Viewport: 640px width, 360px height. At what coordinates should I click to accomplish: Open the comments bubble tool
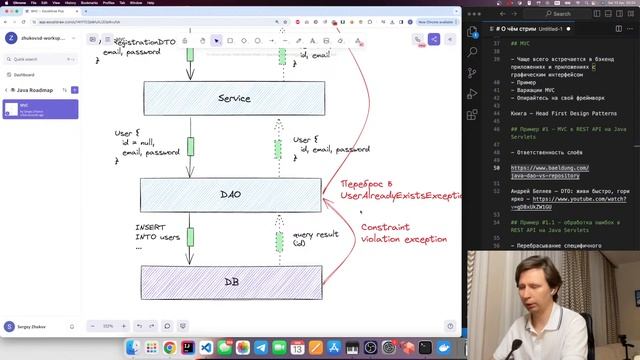coord(167,326)
